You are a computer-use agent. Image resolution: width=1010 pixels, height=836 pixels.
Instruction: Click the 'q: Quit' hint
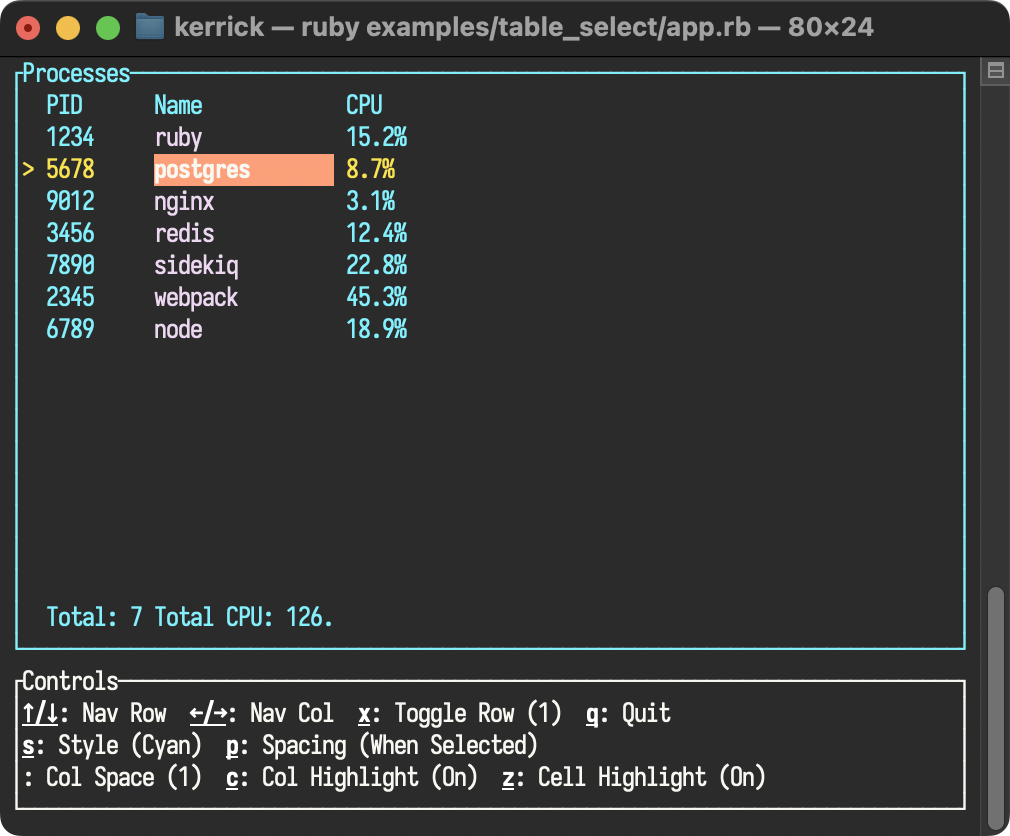tap(628, 714)
